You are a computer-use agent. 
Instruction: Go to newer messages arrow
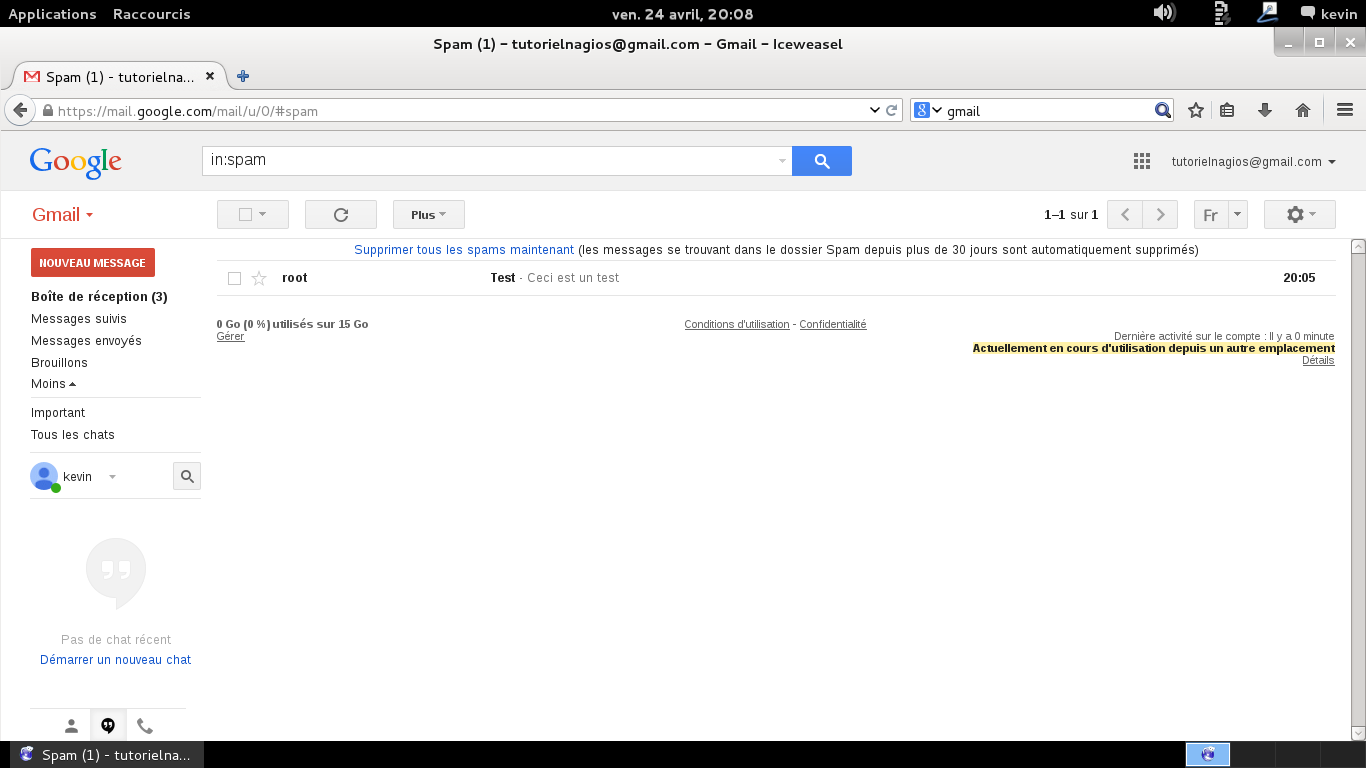1125,215
